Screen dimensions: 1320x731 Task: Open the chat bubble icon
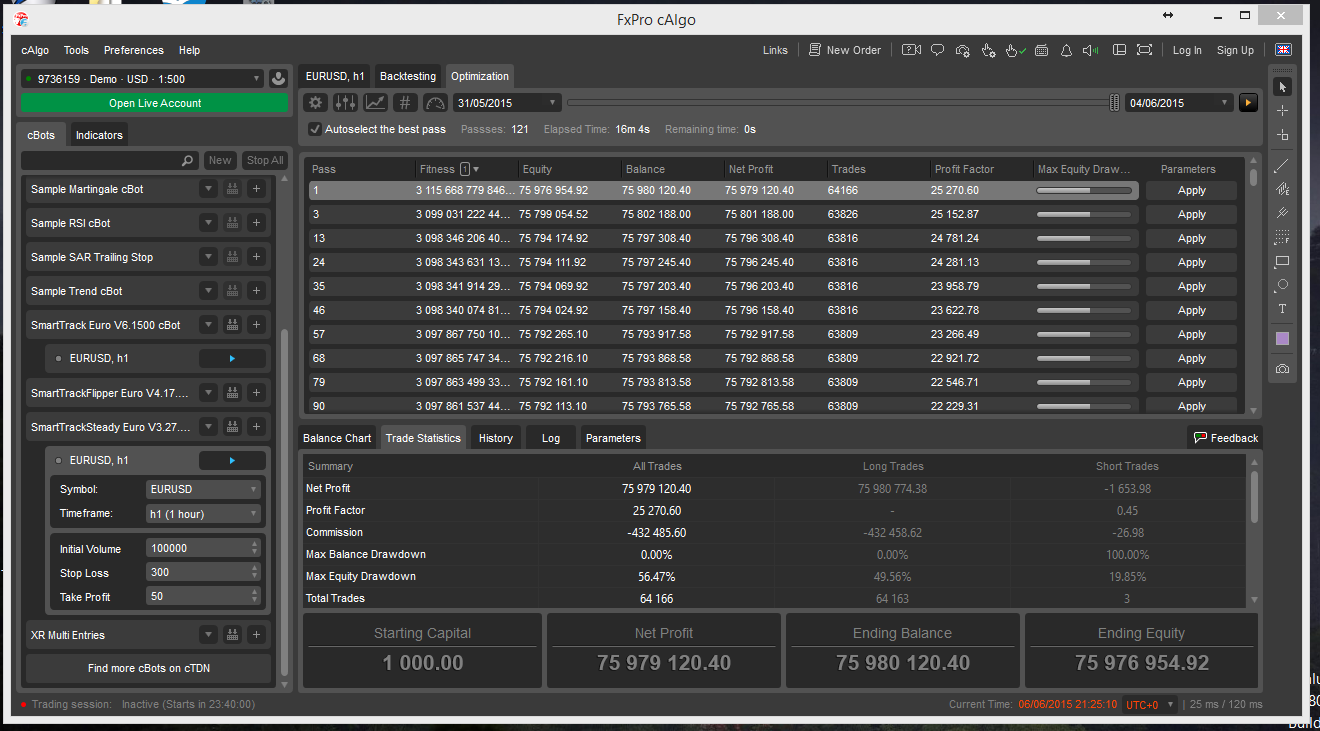click(x=937, y=50)
